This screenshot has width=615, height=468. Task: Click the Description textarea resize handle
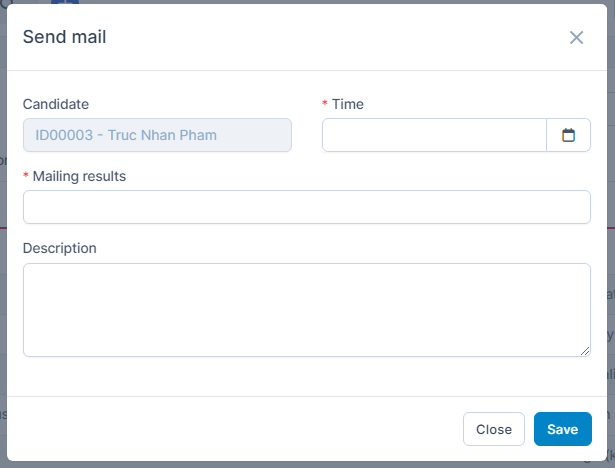pyautogui.click(x=585, y=351)
